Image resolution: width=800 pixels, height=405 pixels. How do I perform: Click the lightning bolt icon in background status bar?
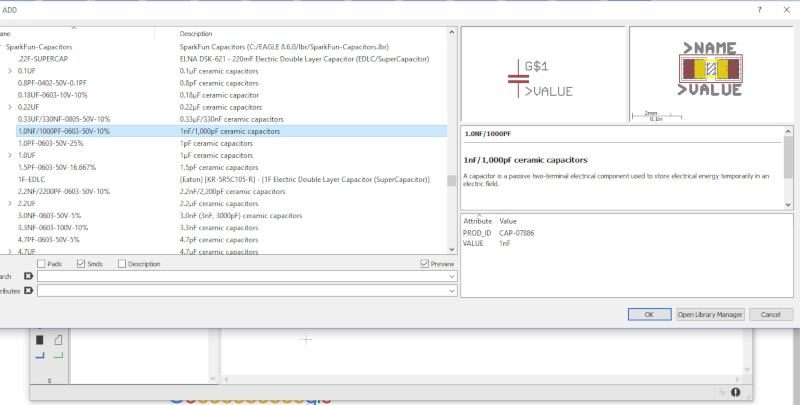click(722, 392)
